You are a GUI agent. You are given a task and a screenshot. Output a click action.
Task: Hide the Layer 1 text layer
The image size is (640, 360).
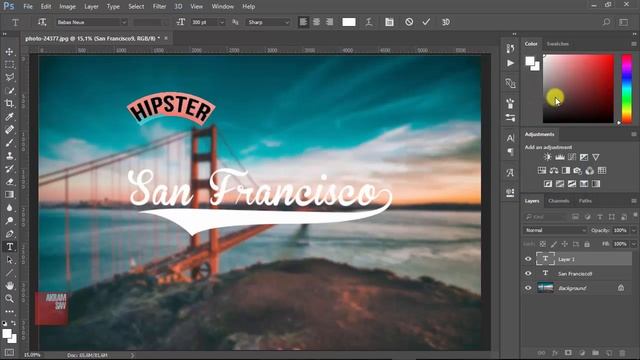coord(528,259)
